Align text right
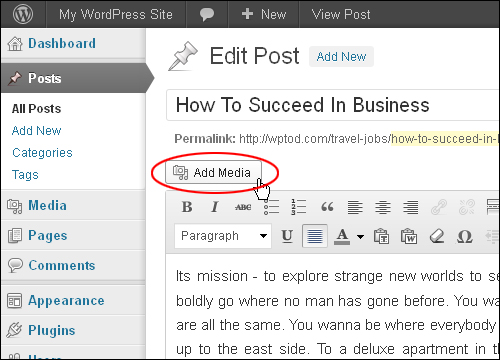Viewport: 500px width, 360px height. coord(411,207)
